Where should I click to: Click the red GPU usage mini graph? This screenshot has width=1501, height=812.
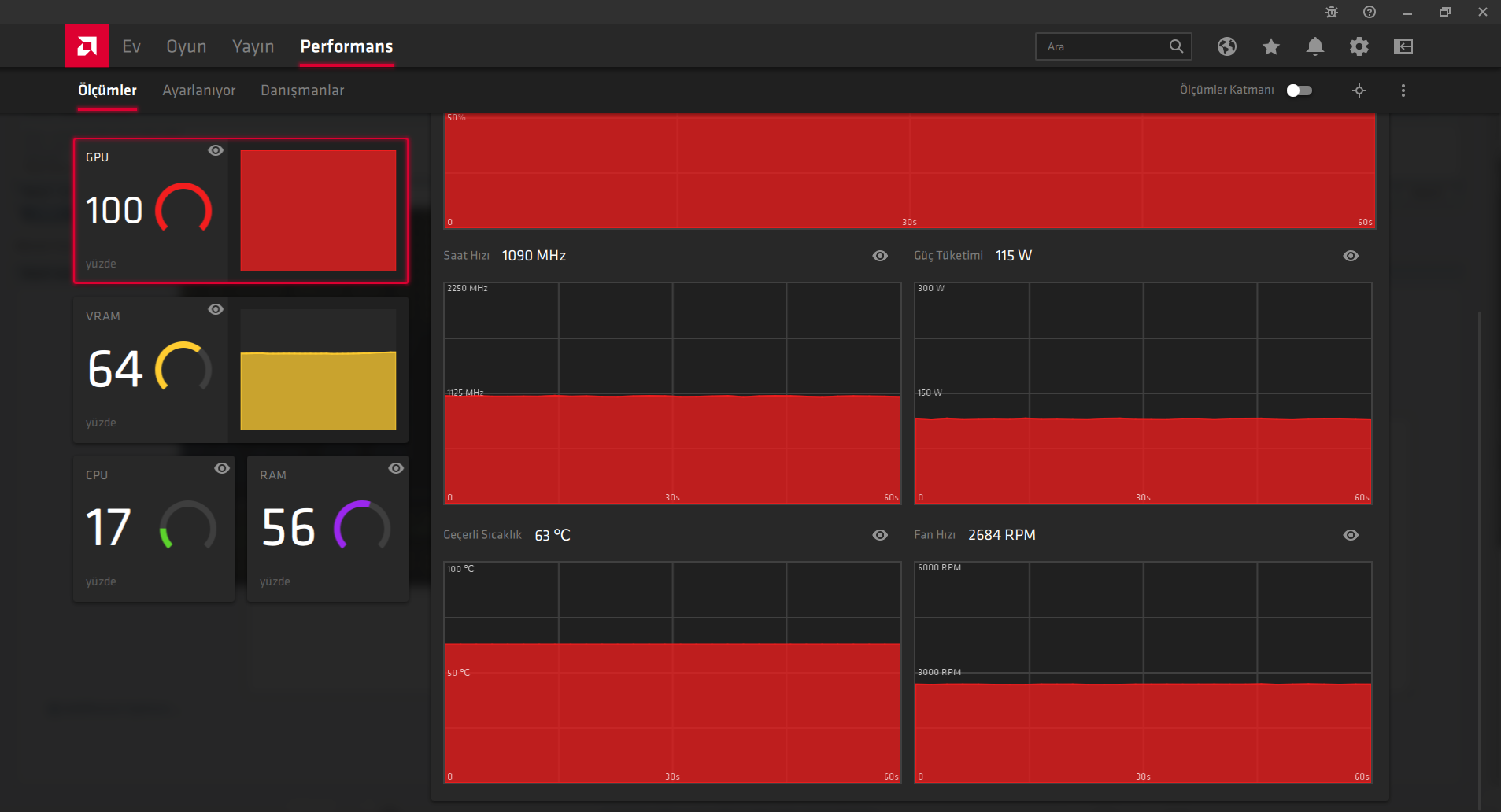pos(318,211)
